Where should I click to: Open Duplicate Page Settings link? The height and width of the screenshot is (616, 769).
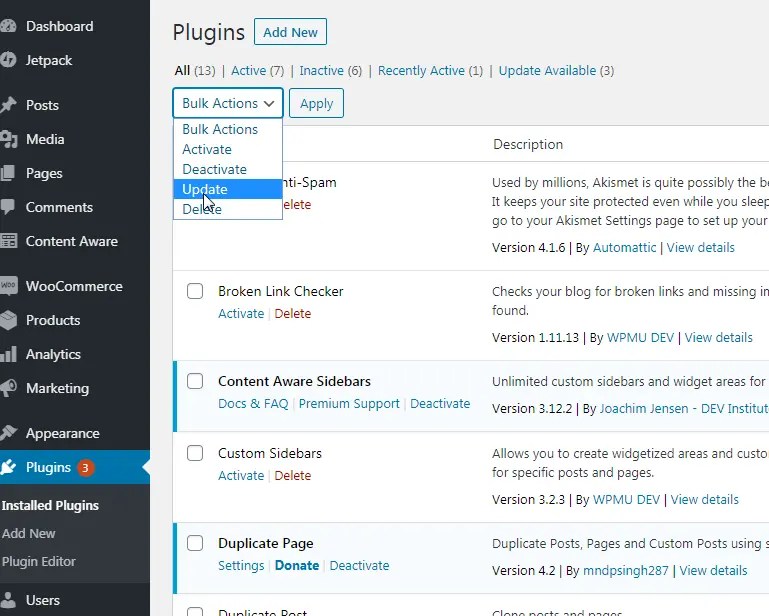[241, 565]
